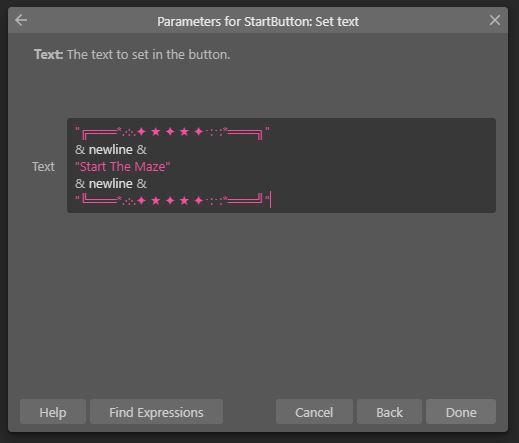
Task: Click the first newline keyword in expression
Action: (111, 150)
